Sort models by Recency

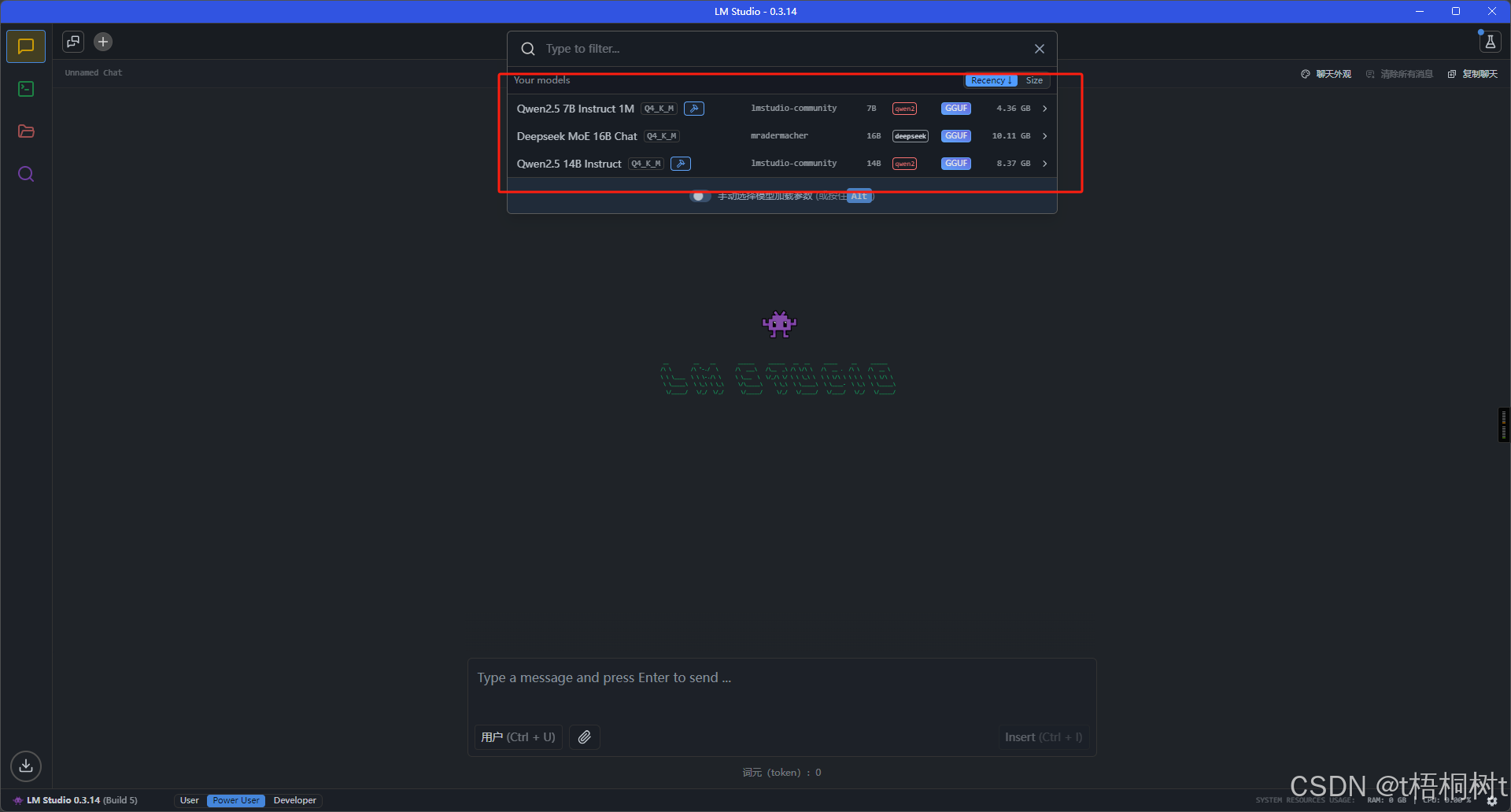992,80
